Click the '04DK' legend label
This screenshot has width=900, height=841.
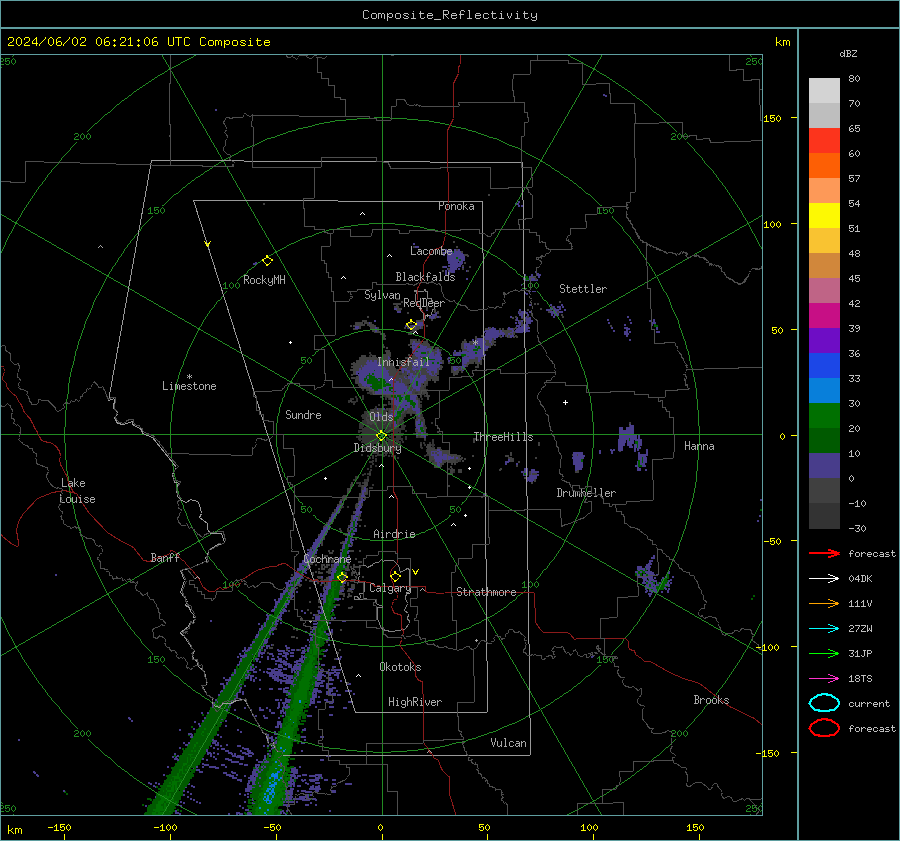coord(860,579)
